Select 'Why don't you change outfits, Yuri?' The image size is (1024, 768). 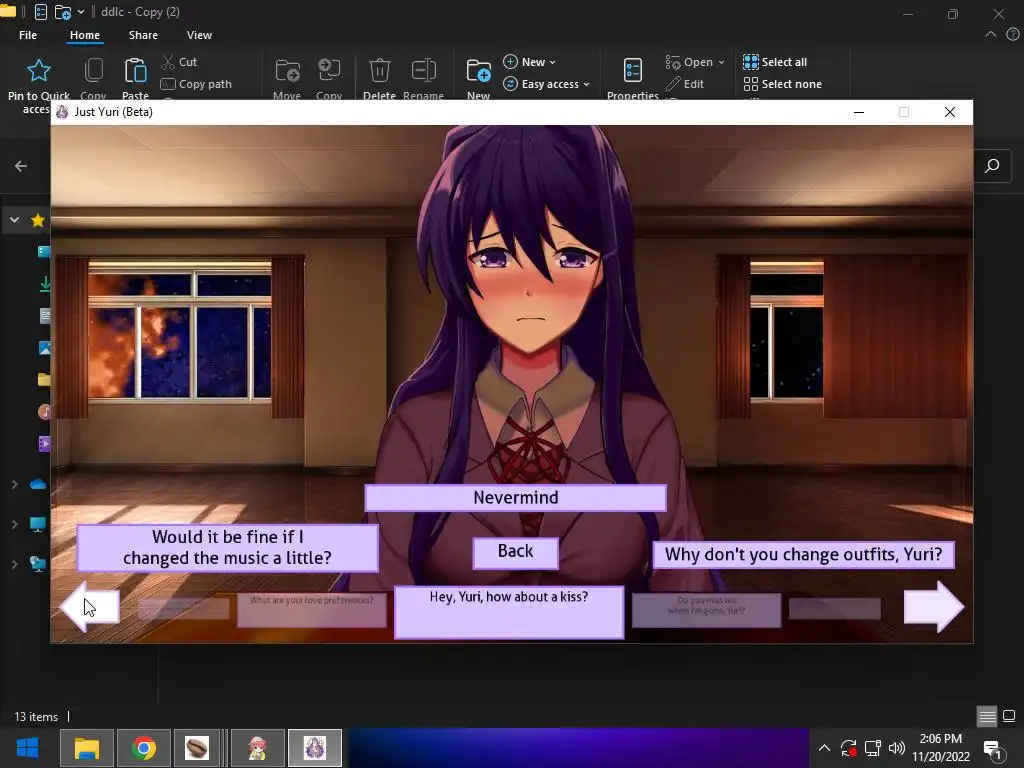[803, 554]
